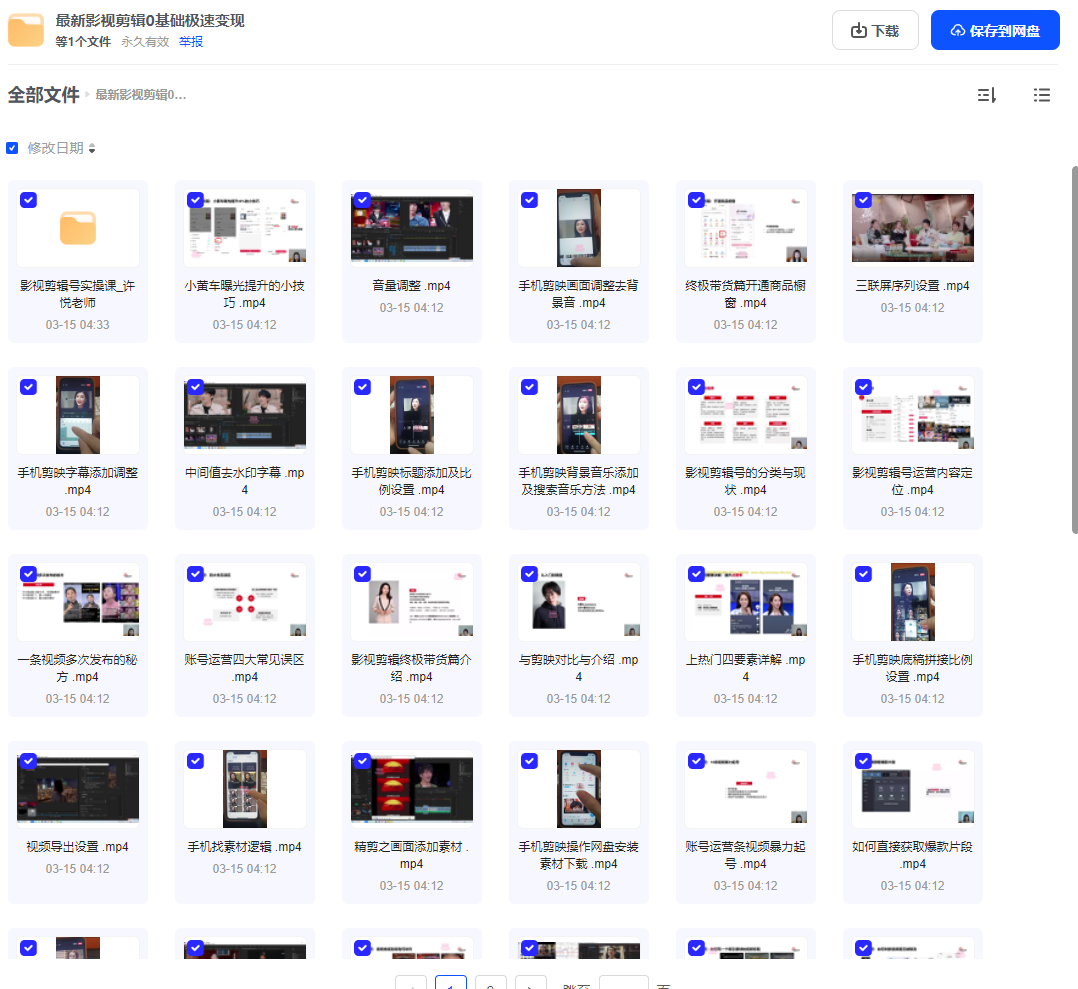Click the file name 影视剪辑终极带货篇介绍.mp4
1078x989 pixels.
coord(412,668)
